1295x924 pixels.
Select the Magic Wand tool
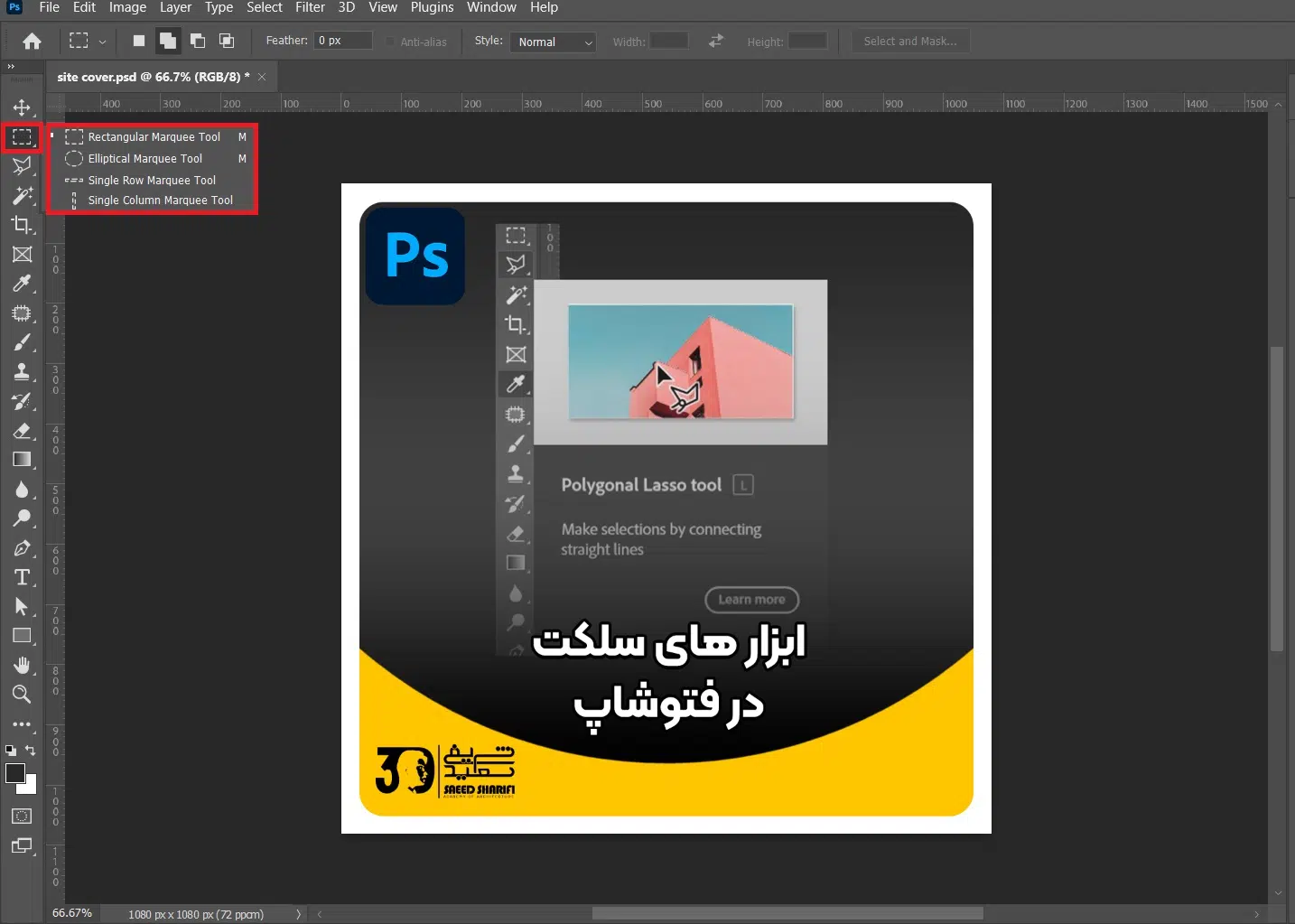(22, 195)
